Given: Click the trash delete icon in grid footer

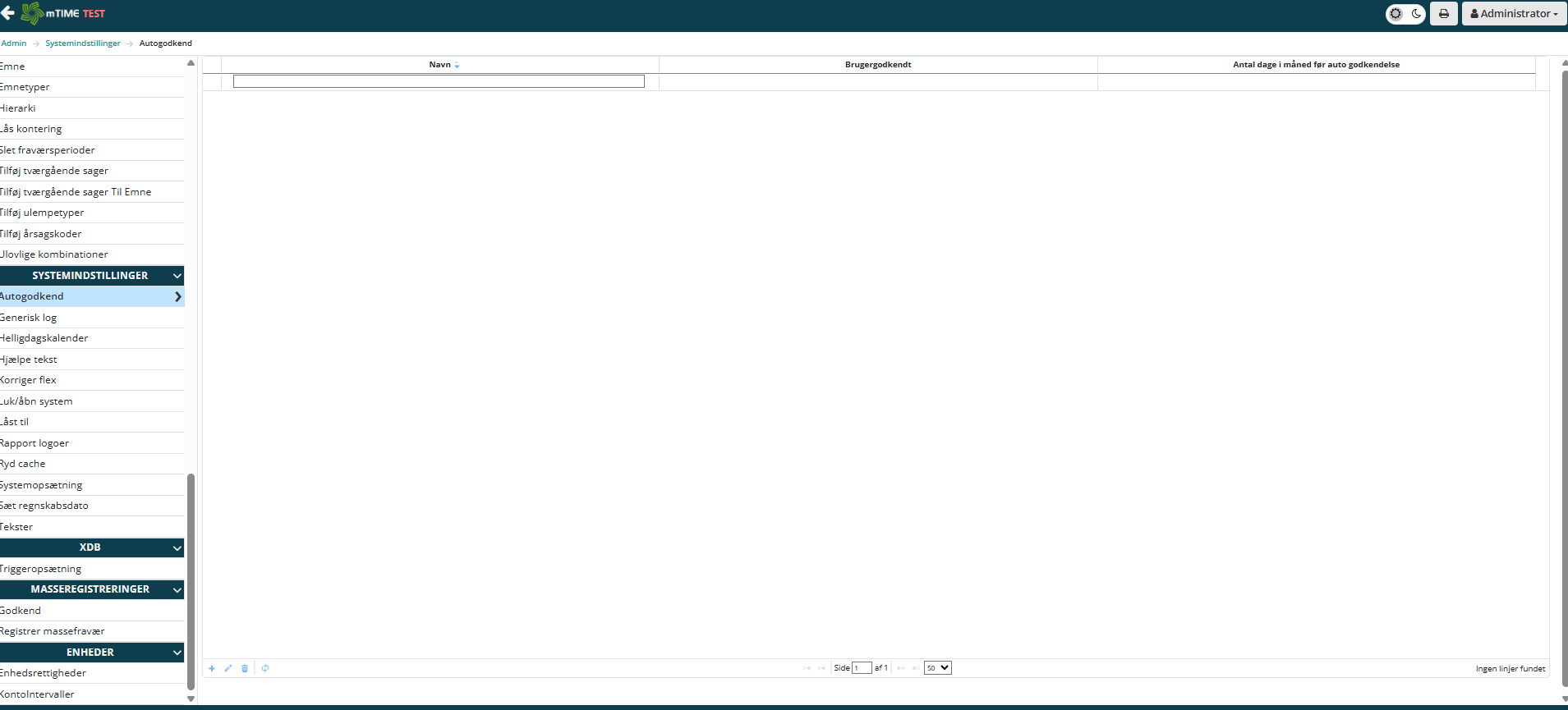Looking at the screenshot, I should pos(245,668).
